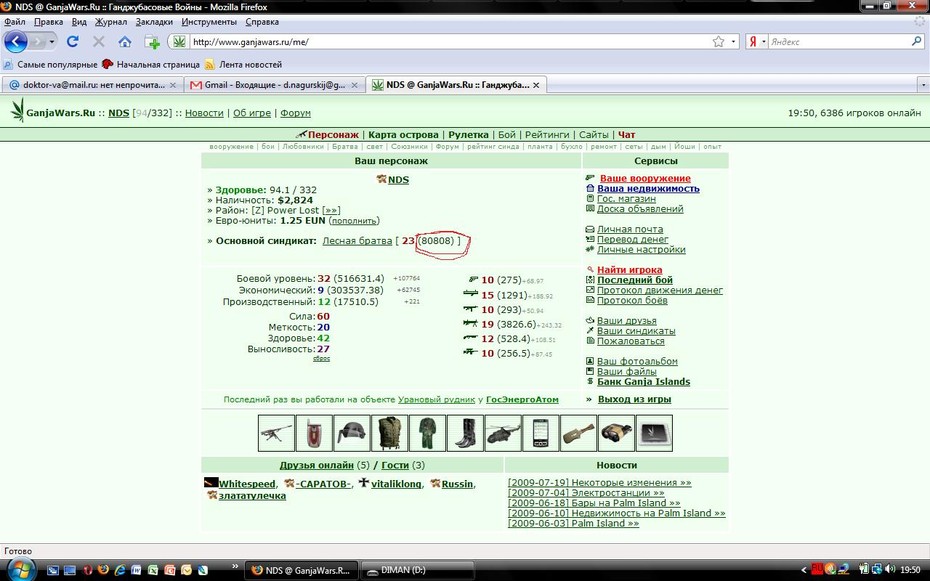930x581 pixels.
Task: Select the green camouflage suit item
Action: [x=427, y=433]
